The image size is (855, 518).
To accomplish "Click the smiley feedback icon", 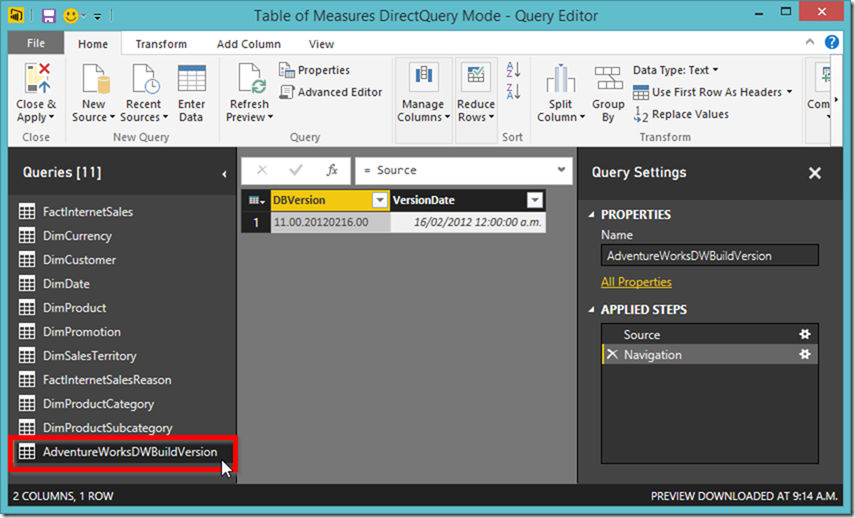I will (x=71, y=16).
